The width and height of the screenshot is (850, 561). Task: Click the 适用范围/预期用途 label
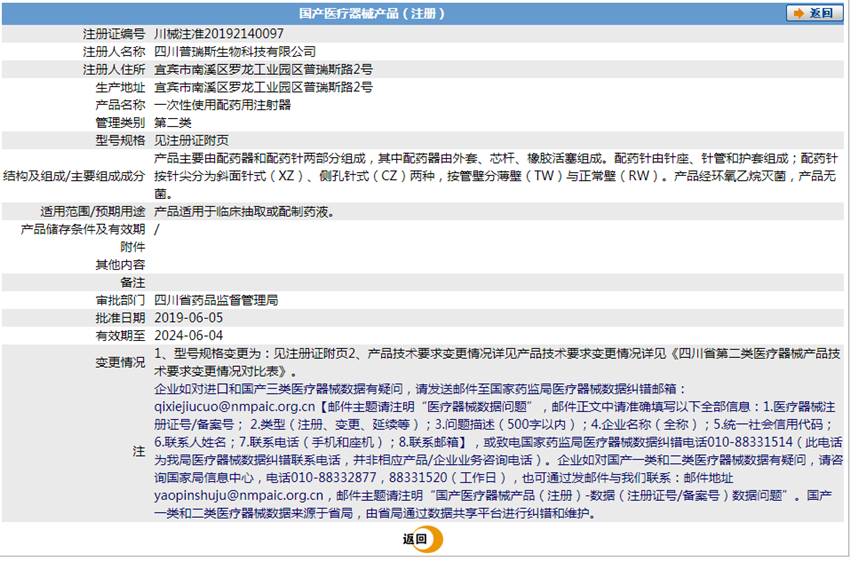tap(93, 211)
